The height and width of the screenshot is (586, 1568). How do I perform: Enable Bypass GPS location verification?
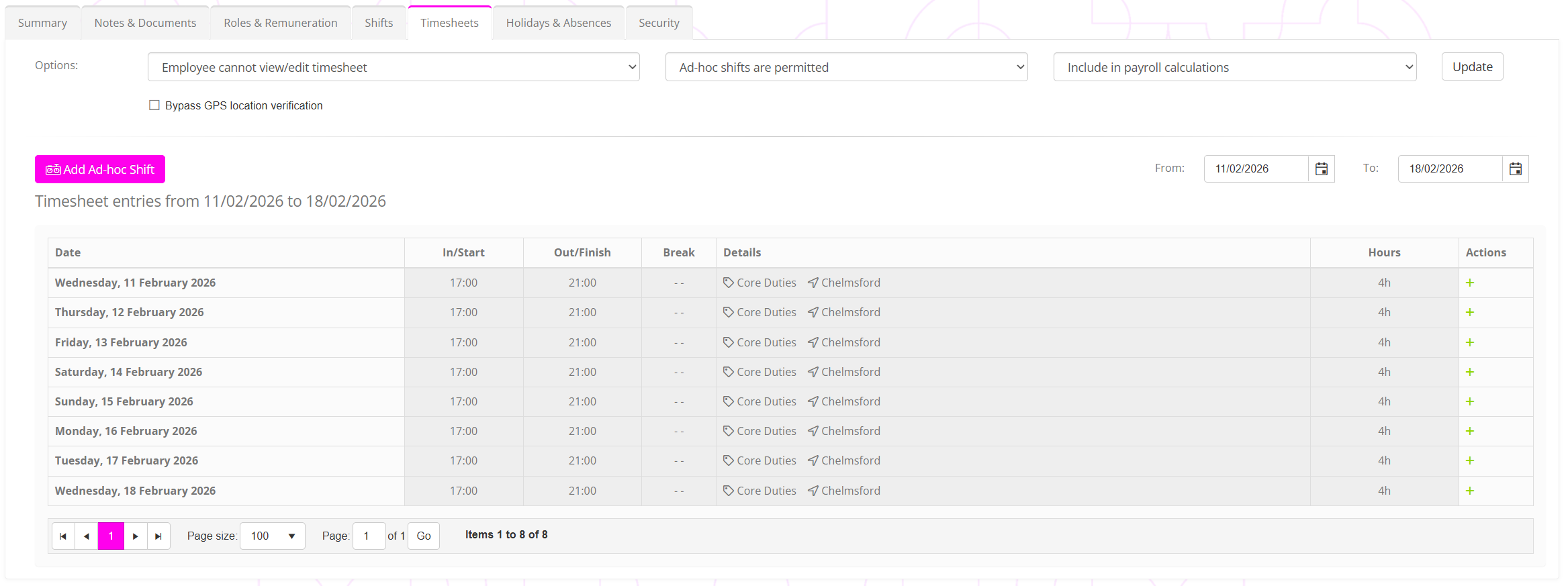[x=154, y=105]
